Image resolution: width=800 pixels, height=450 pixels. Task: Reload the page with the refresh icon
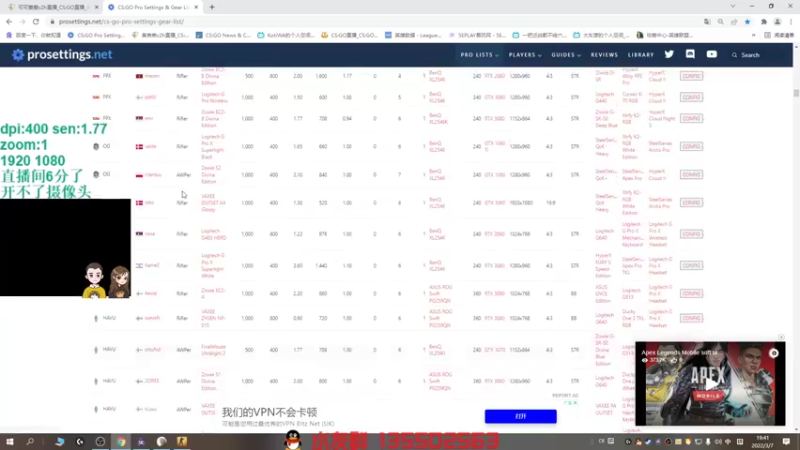[x=36, y=21]
